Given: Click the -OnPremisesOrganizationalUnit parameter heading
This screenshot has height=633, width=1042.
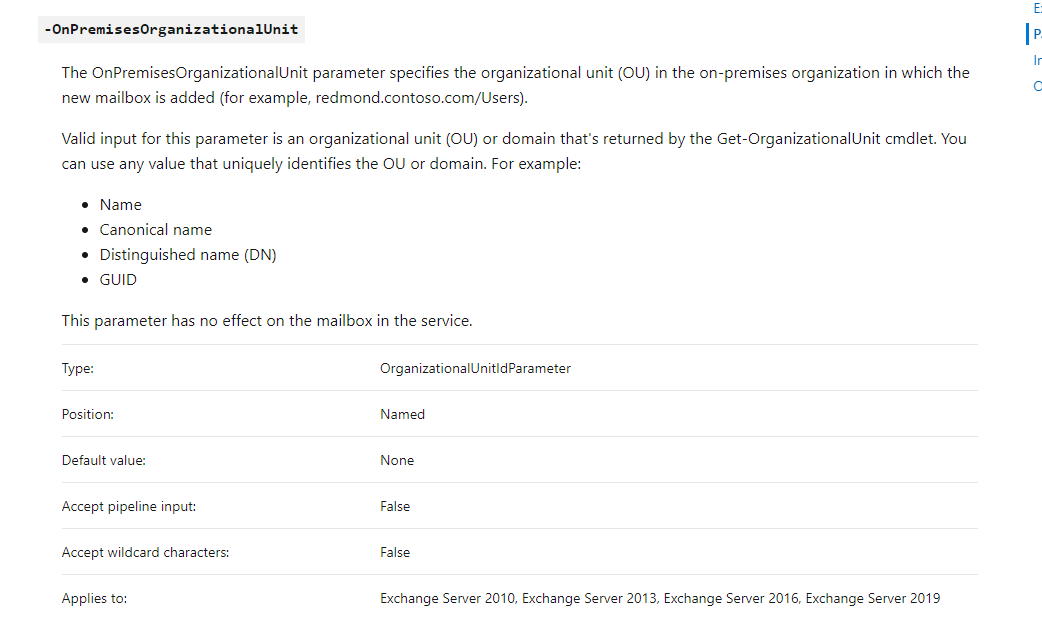Looking at the screenshot, I should pos(171,29).
